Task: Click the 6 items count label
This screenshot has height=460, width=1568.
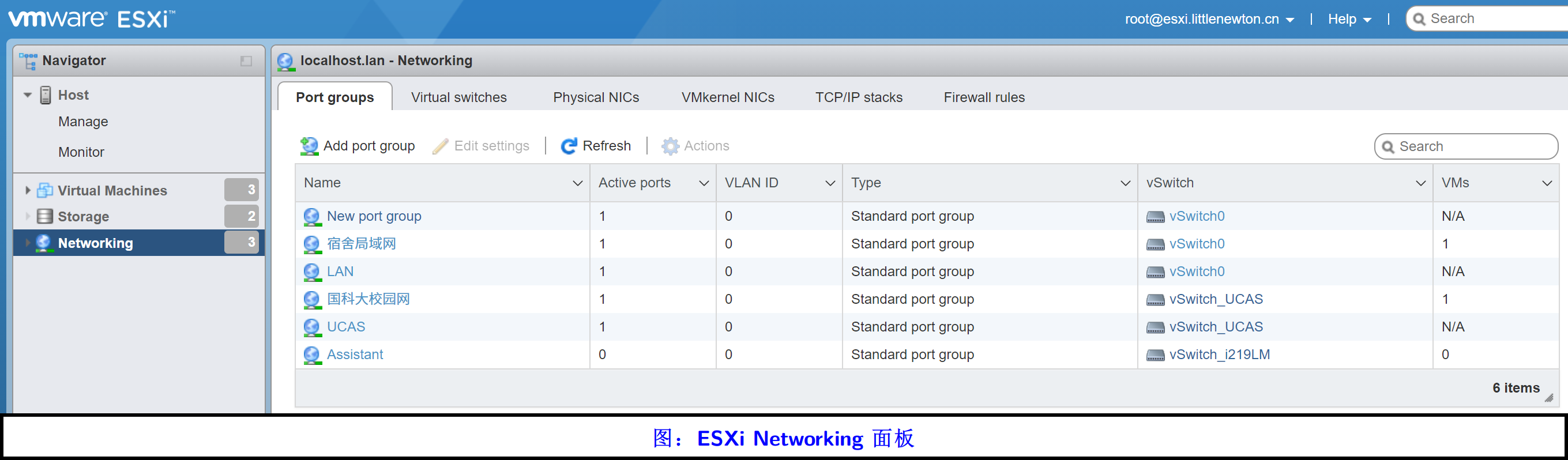Action: 1516,388
